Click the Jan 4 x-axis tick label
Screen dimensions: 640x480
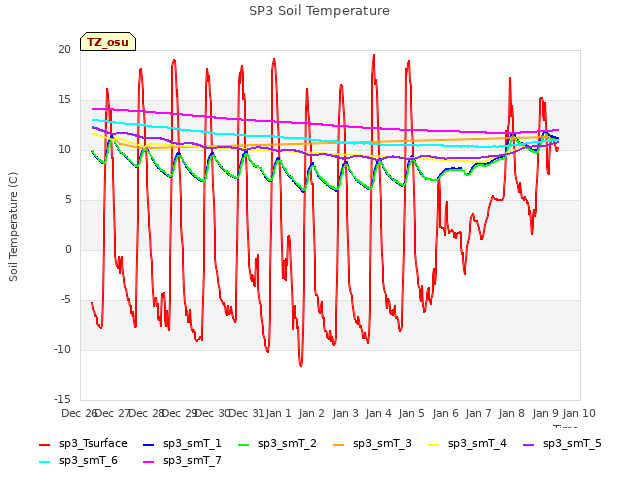tap(378, 413)
